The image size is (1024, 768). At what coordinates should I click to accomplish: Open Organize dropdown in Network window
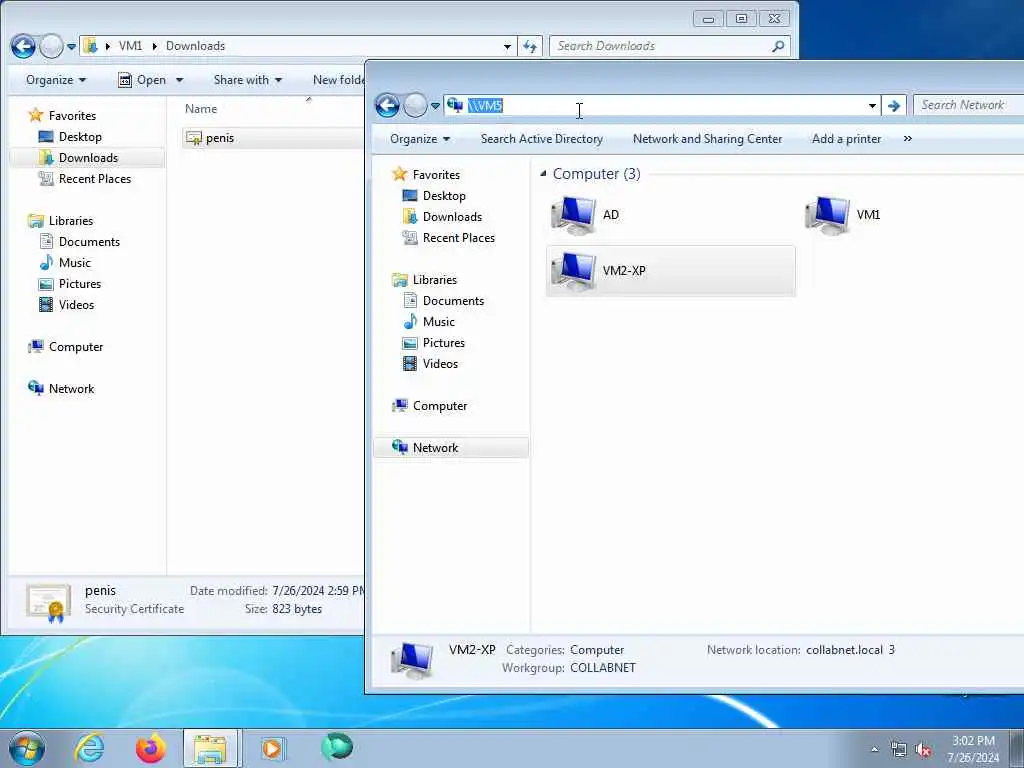420,139
